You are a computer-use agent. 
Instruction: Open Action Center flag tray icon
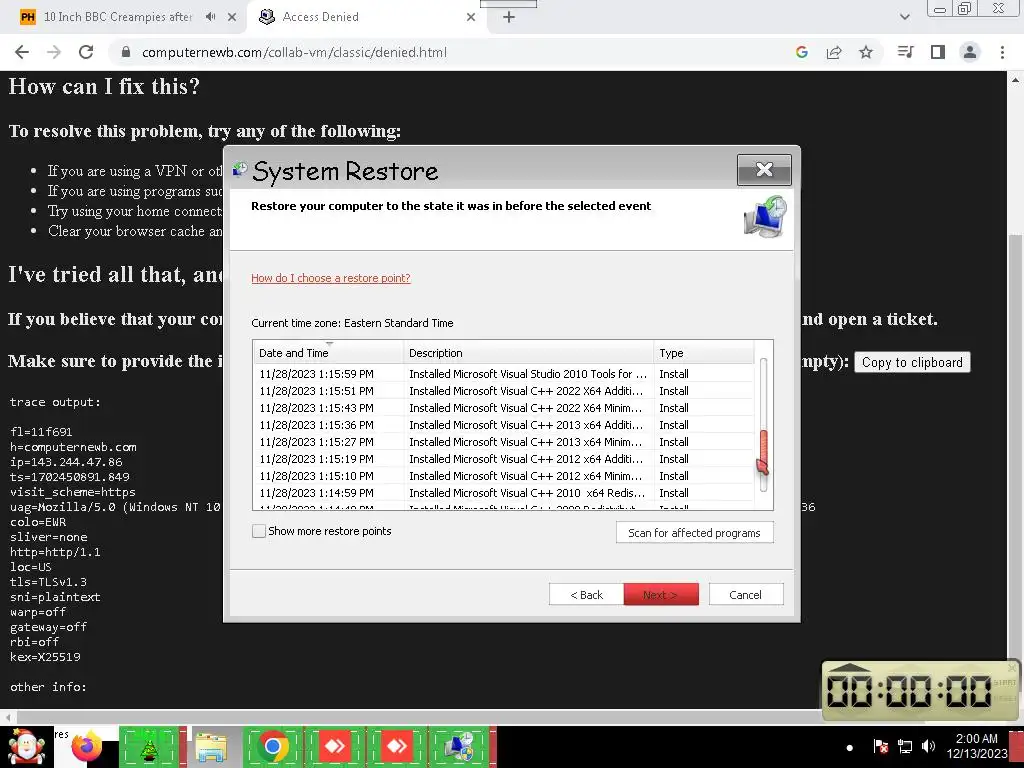tap(880, 746)
